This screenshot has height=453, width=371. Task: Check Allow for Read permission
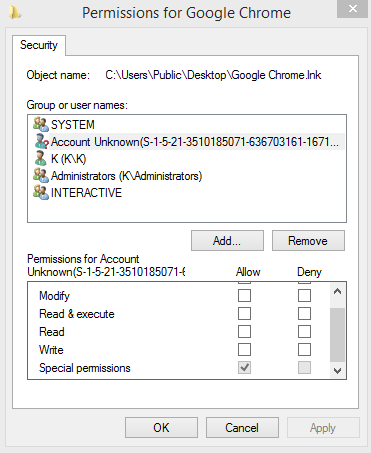(244, 331)
